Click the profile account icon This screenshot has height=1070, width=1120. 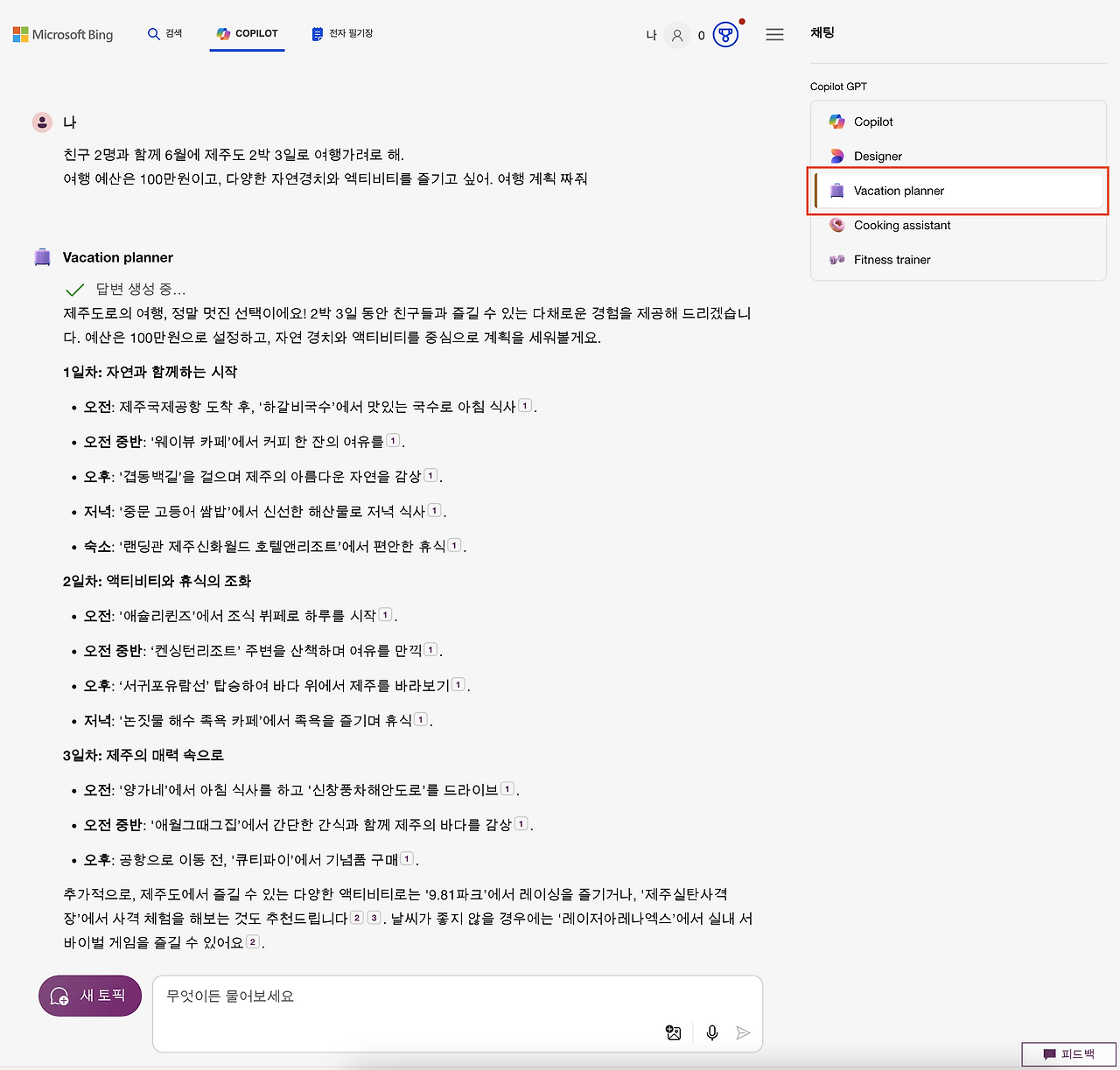click(x=677, y=34)
